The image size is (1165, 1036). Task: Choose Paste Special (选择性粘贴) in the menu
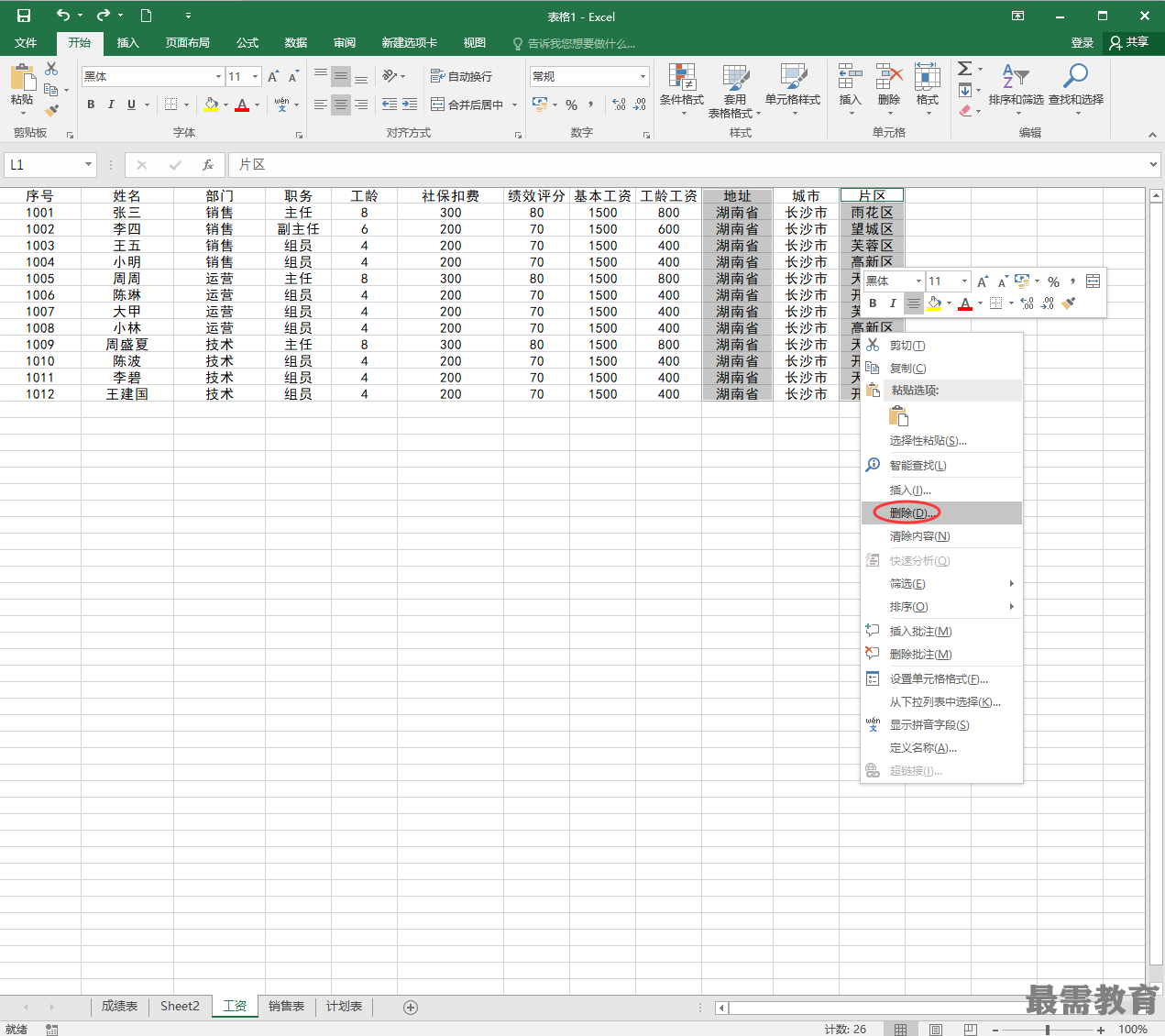[942, 441]
